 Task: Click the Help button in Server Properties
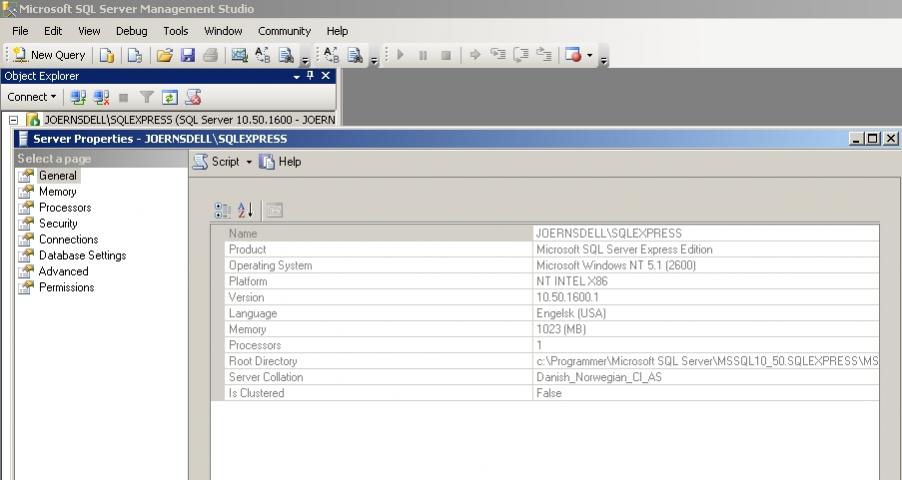[x=281, y=162]
